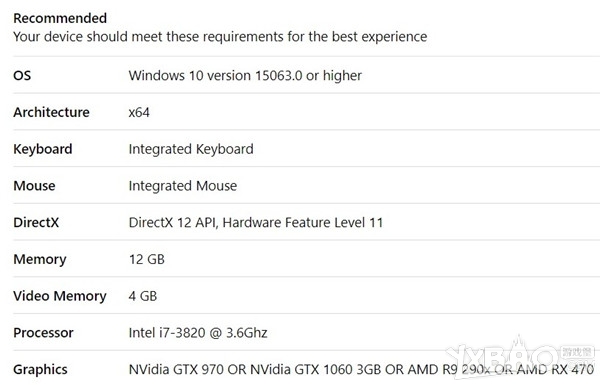
Task: Click the Graphics row label
Action: coord(40,370)
